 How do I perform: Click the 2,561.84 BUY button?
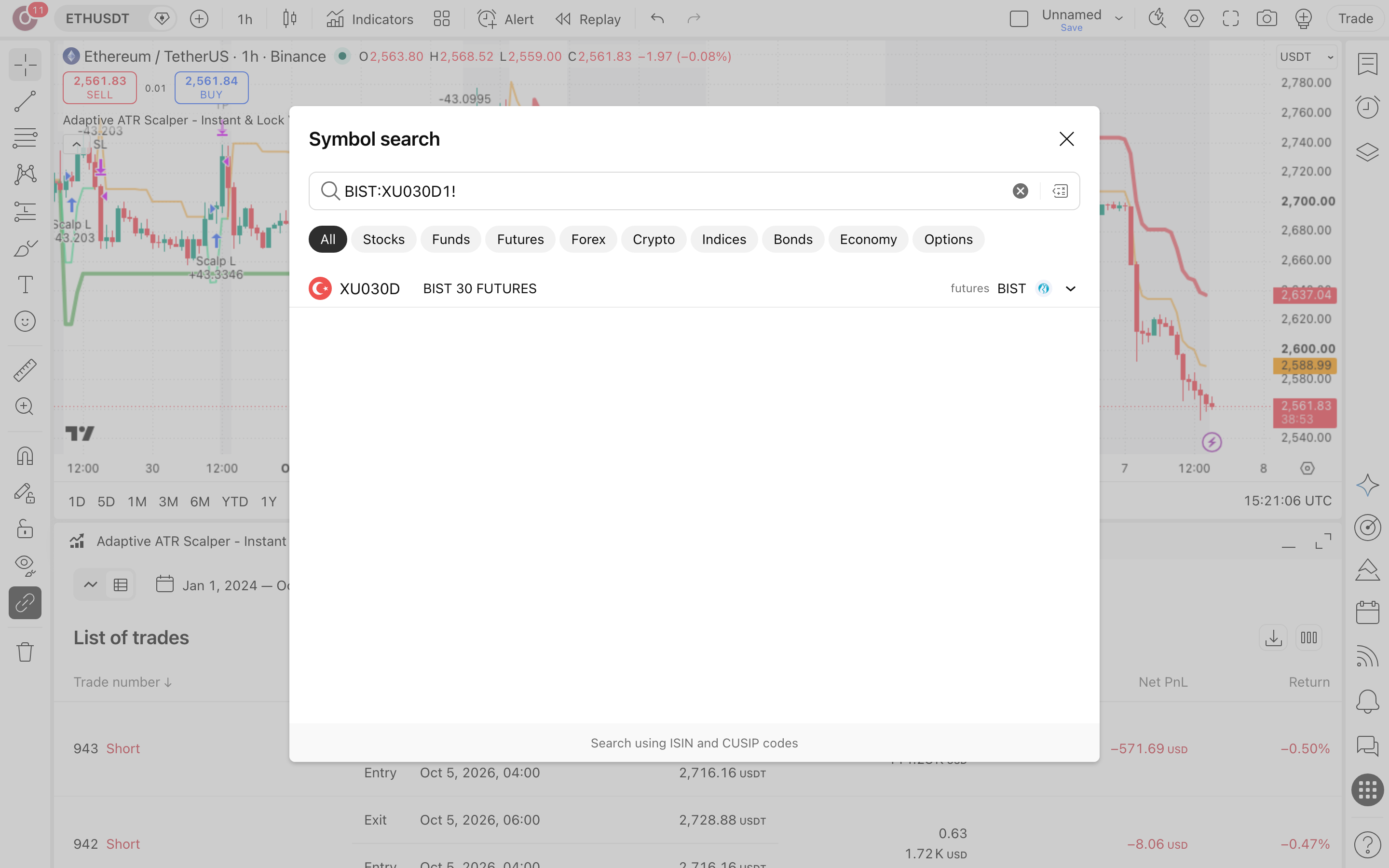coord(211,87)
